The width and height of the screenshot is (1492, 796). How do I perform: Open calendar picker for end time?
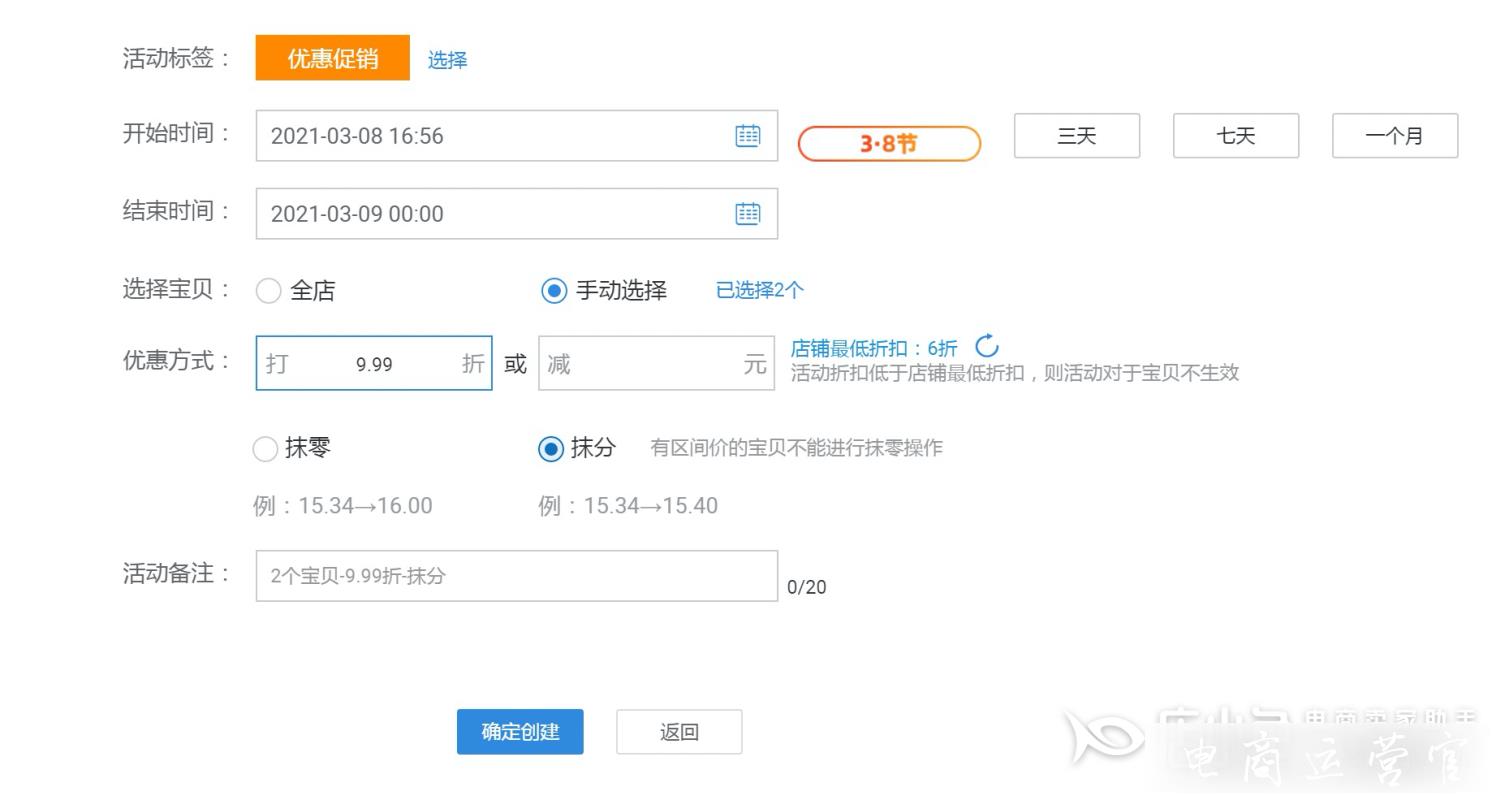pyautogui.click(x=748, y=213)
